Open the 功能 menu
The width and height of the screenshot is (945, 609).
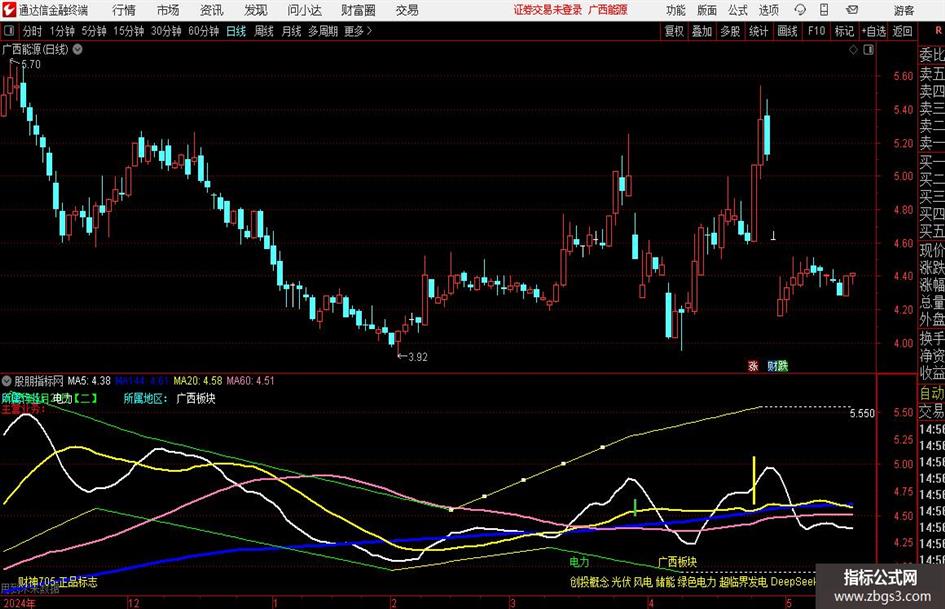tap(676, 10)
